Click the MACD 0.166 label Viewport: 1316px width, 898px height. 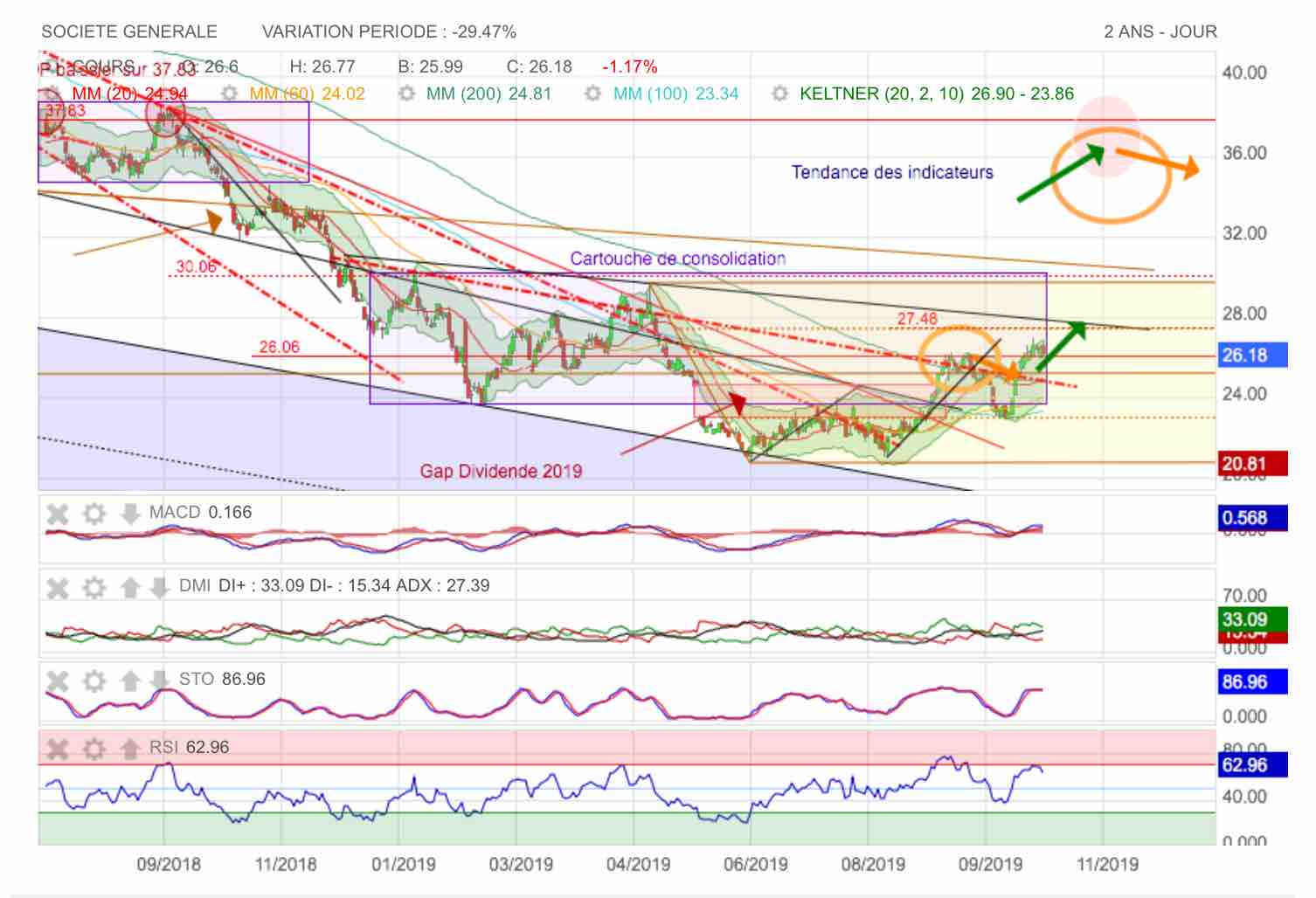[200, 513]
